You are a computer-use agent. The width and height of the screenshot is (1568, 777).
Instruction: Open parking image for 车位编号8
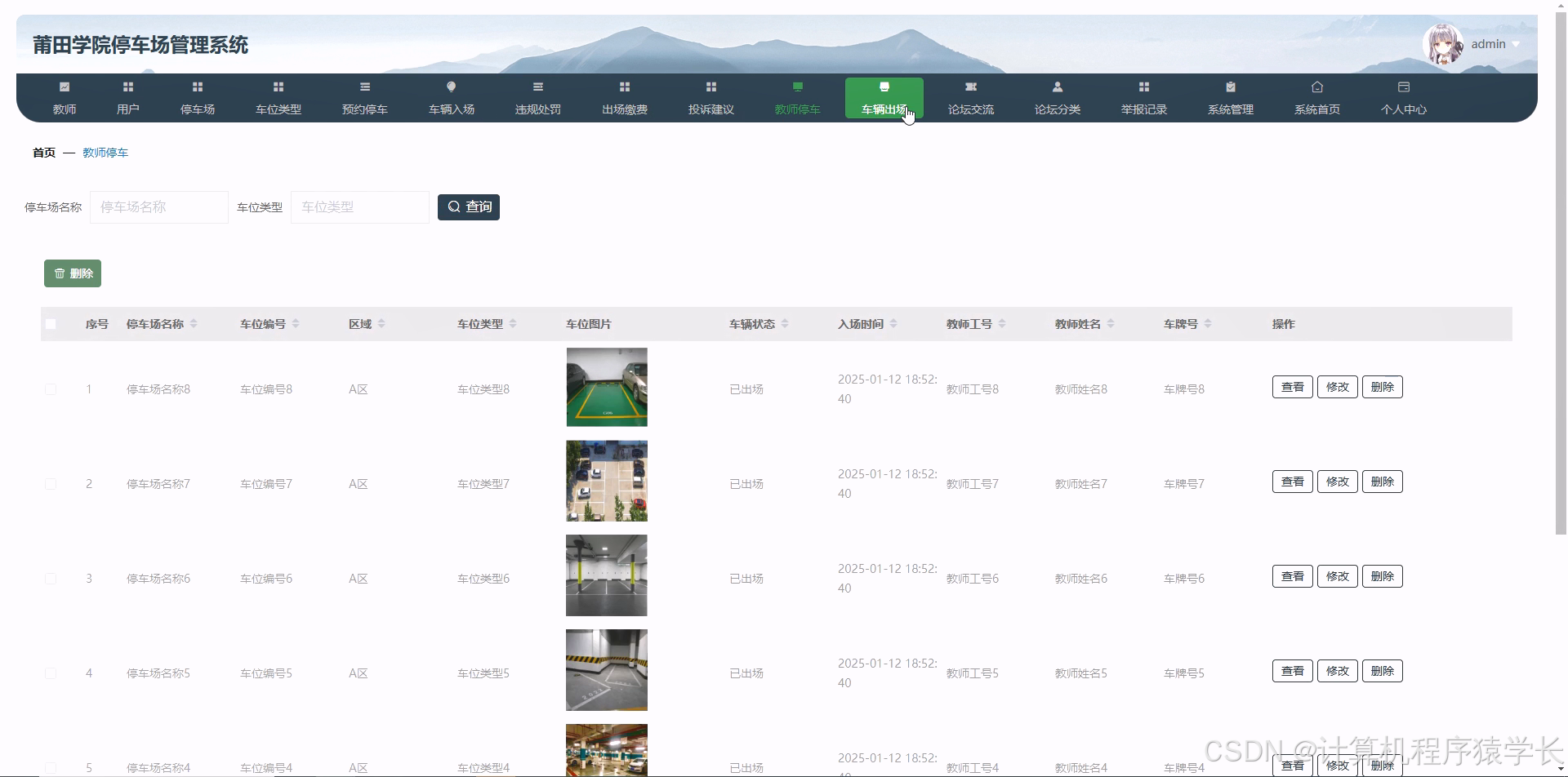point(607,387)
